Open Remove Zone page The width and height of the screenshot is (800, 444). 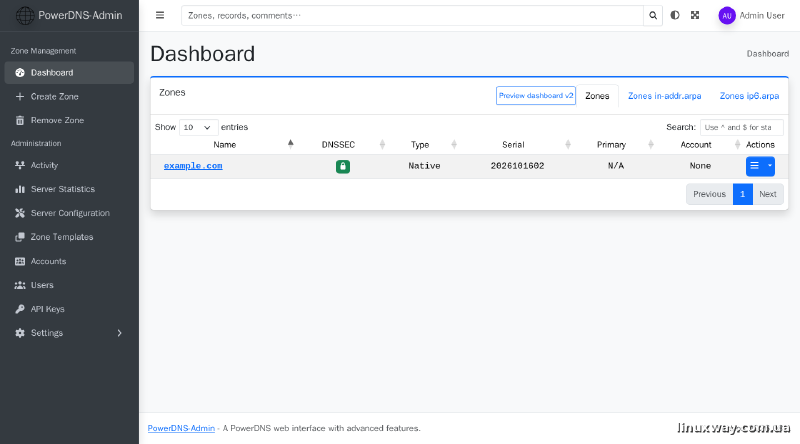(x=69, y=120)
